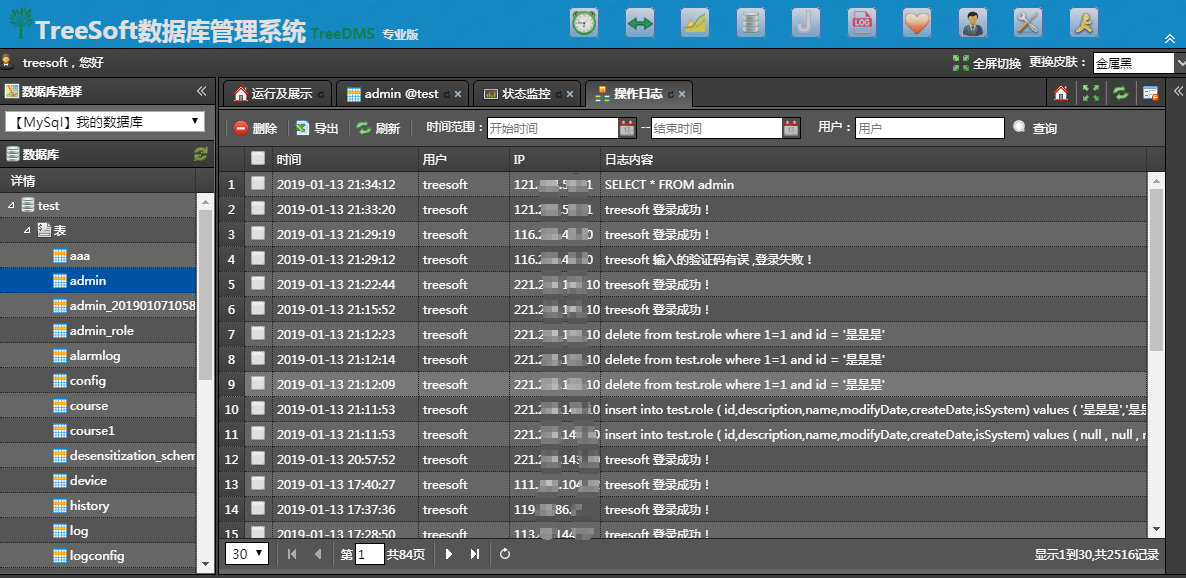The width and height of the screenshot is (1186, 578).
Task: Click the green data sync arrows icon
Action: pos(640,23)
